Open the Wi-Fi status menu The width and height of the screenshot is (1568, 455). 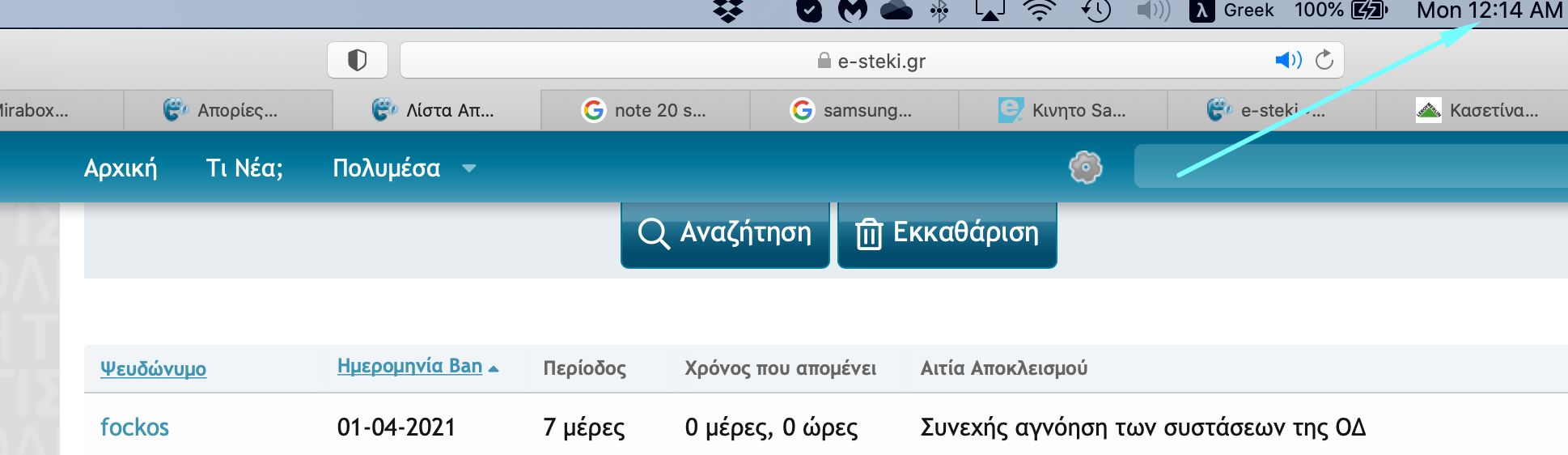click(1040, 11)
